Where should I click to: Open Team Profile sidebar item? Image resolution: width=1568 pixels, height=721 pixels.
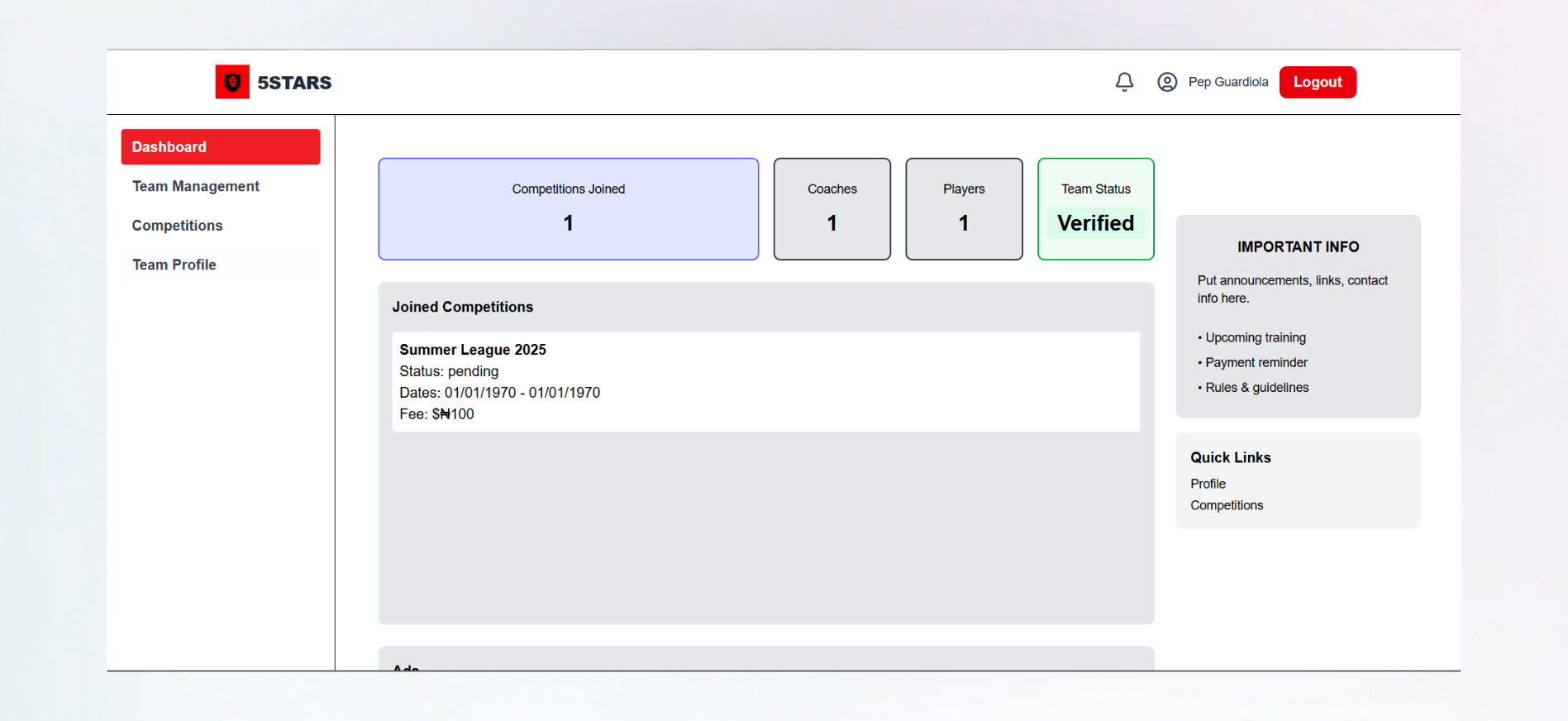[x=174, y=265]
